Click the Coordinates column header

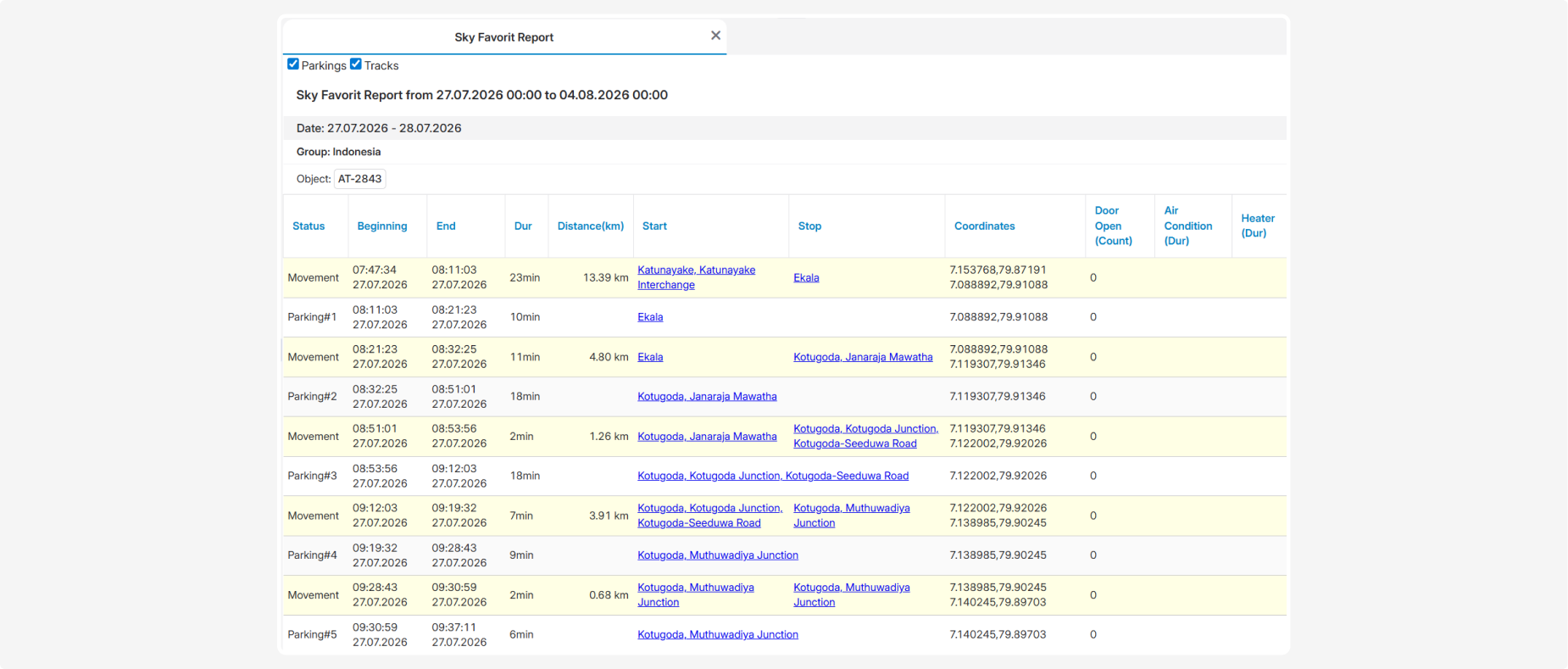(984, 226)
